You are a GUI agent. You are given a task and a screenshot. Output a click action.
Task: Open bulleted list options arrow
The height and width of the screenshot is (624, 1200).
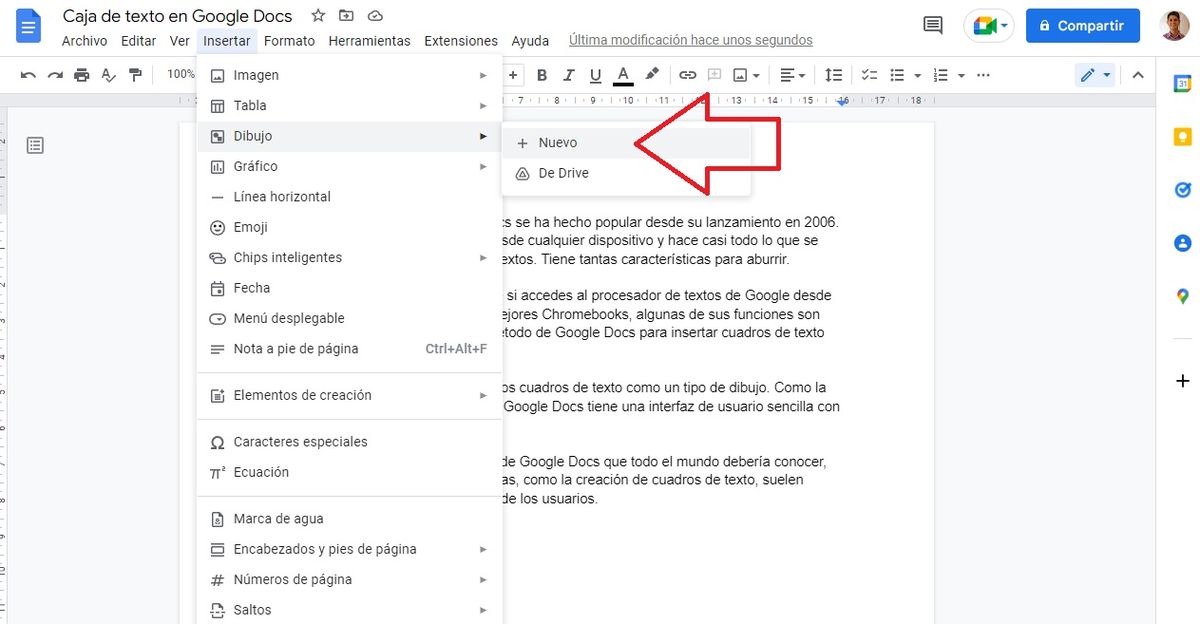[x=918, y=75]
